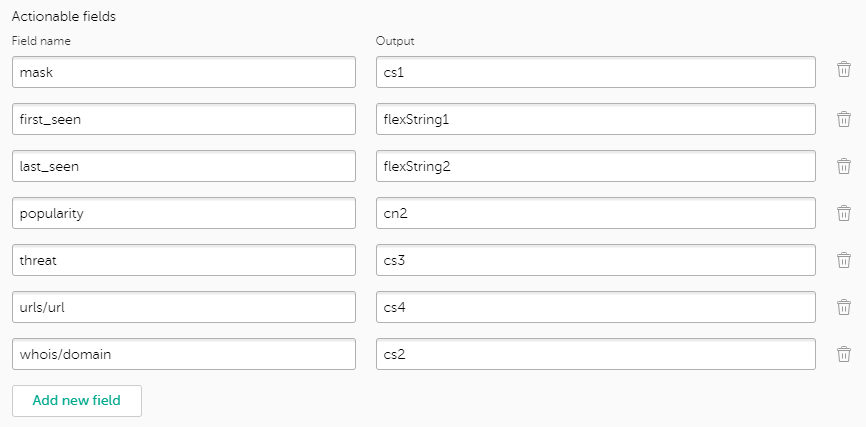Trash the urls/url field row
This screenshot has width=866, height=427.
pos(844,307)
